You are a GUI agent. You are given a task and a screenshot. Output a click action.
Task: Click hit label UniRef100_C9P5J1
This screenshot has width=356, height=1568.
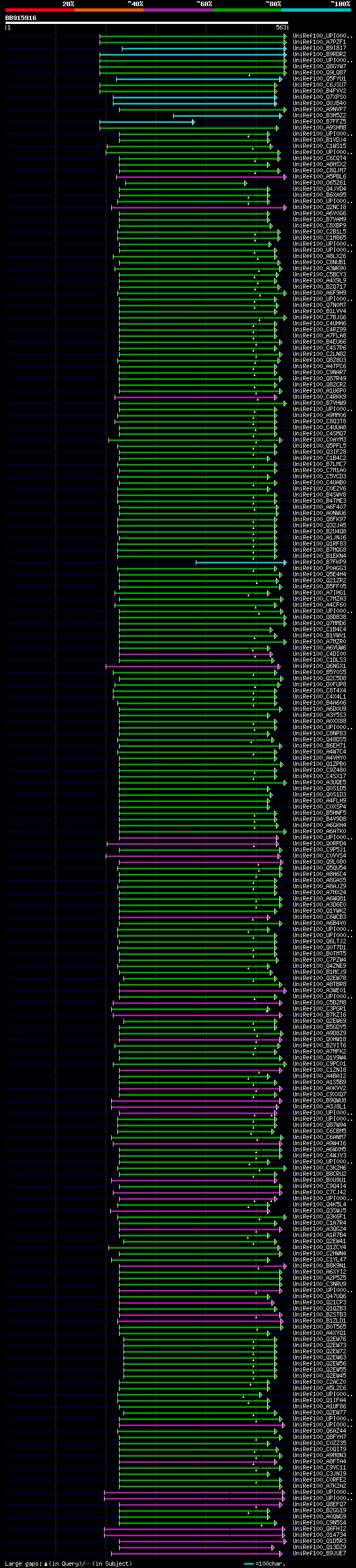coord(319,850)
